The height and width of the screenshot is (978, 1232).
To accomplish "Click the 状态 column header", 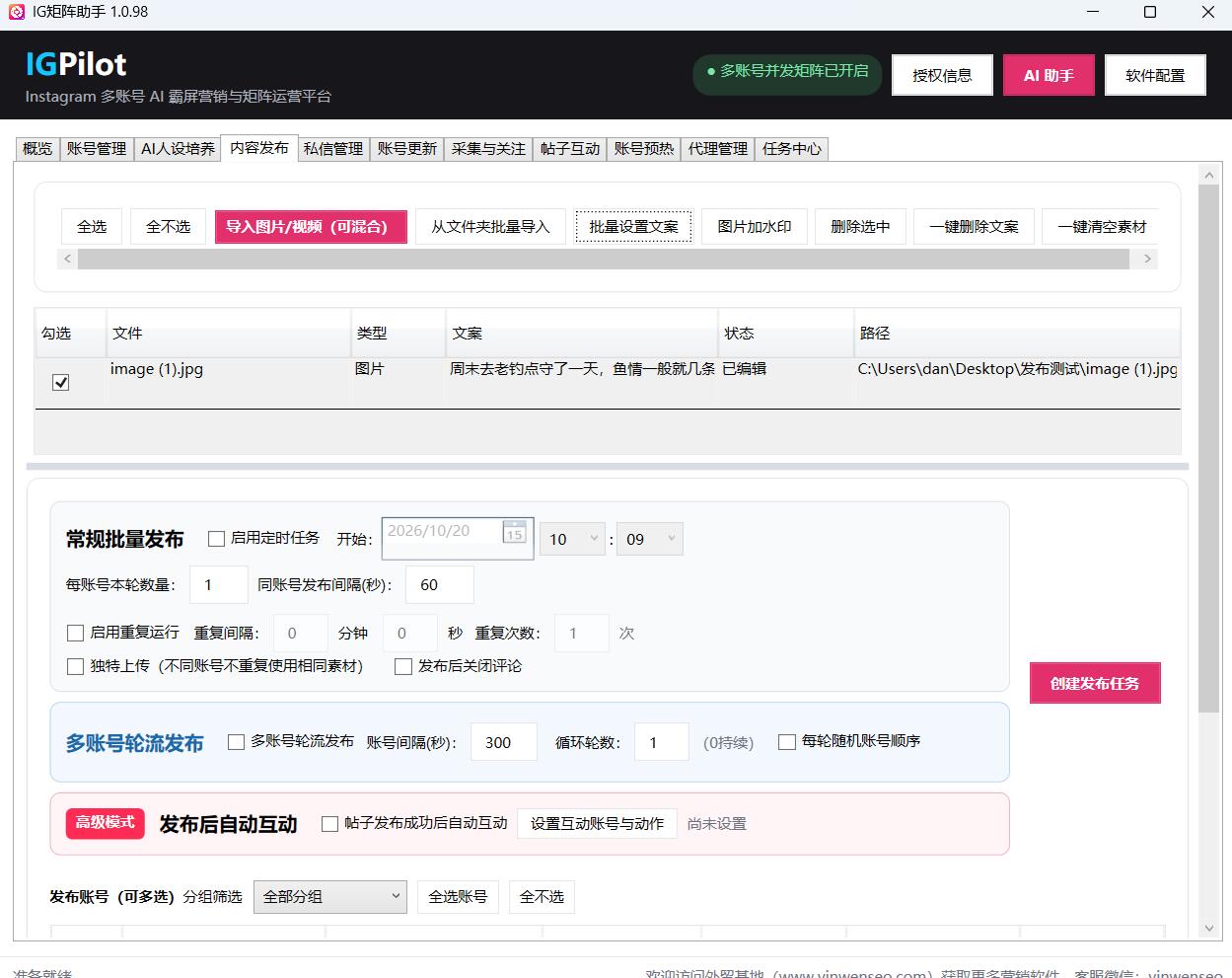I will coord(786,333).
